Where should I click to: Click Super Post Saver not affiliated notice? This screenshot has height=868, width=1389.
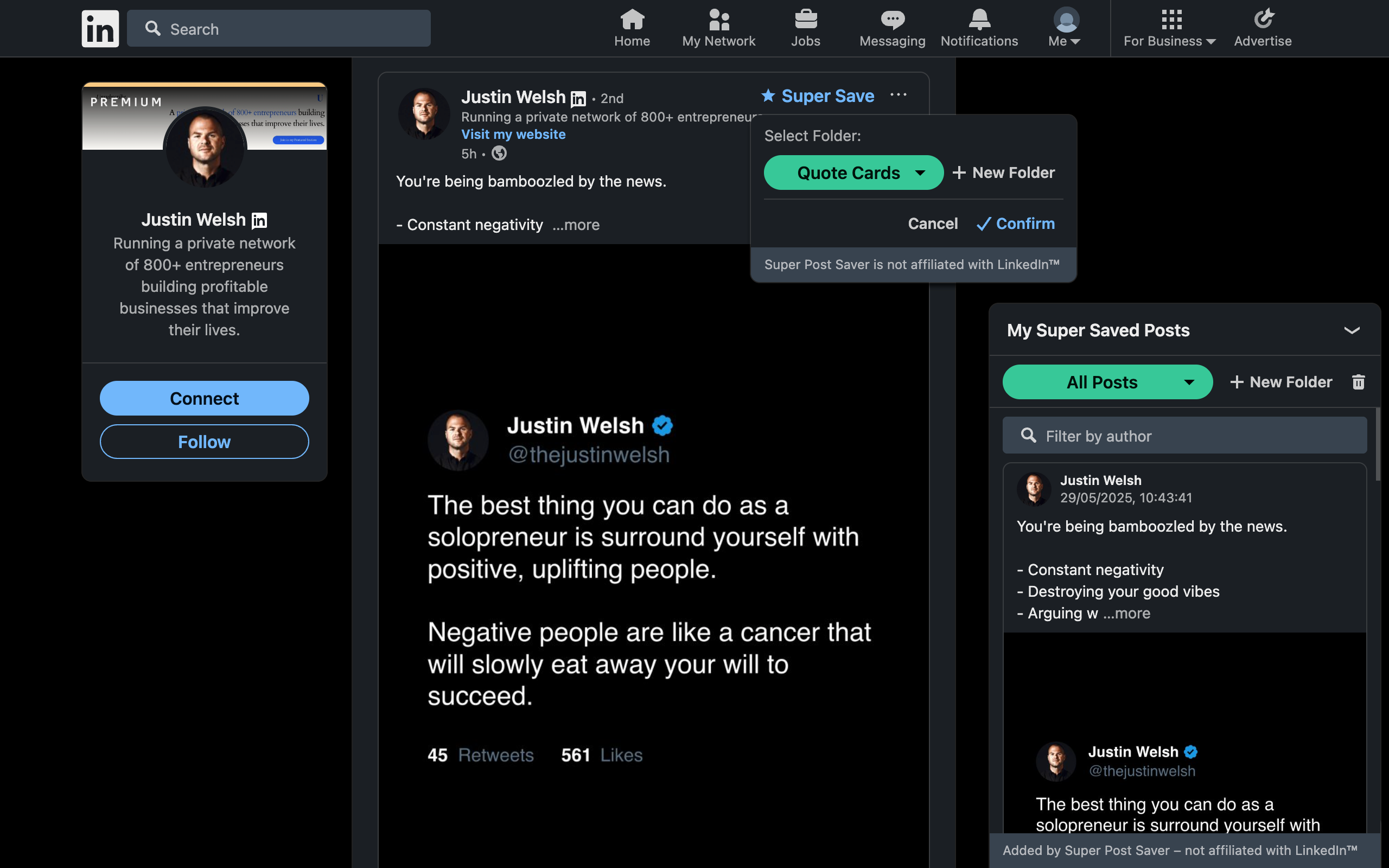[x=913, y=265]
